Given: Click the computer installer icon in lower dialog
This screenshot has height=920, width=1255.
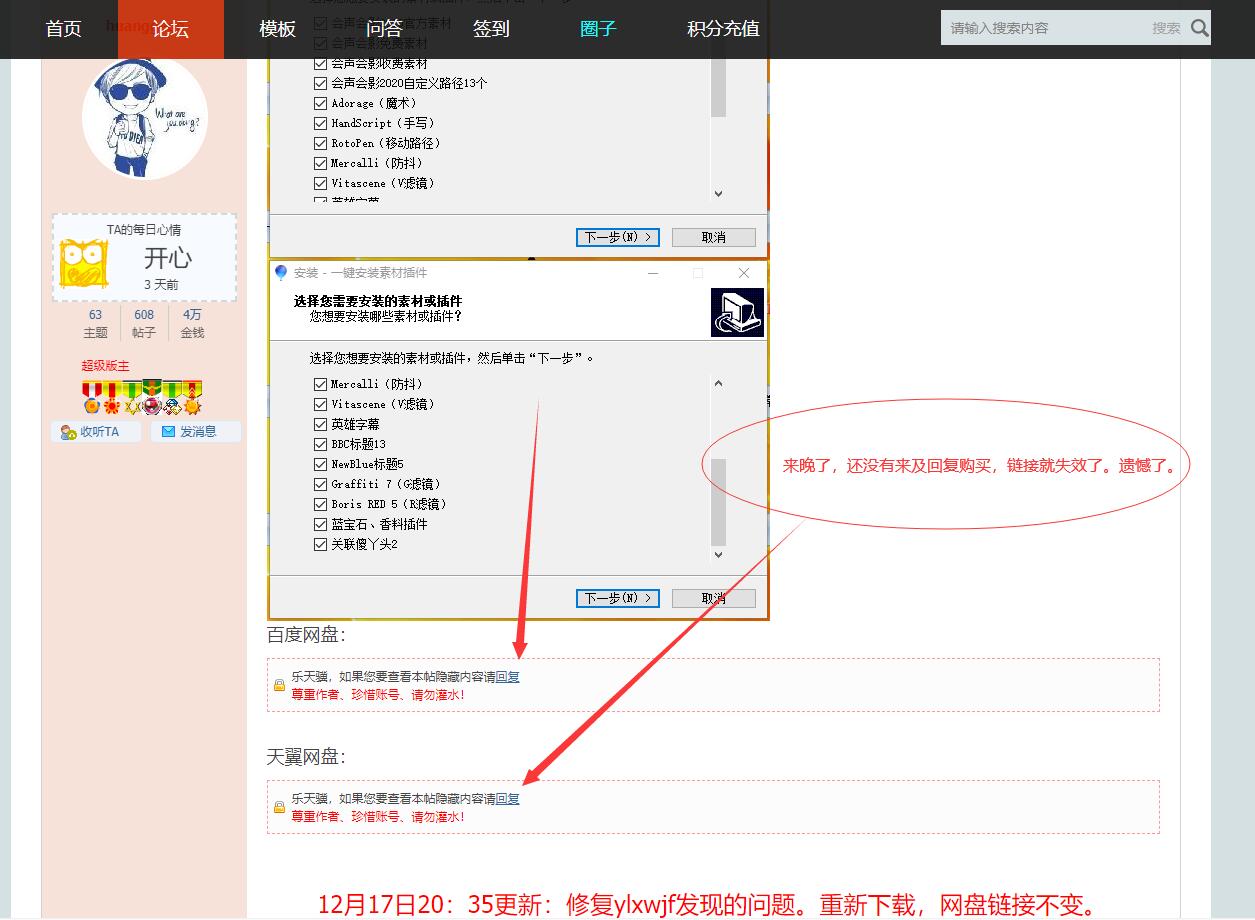Looking at the screenshot, I should 737,313.
